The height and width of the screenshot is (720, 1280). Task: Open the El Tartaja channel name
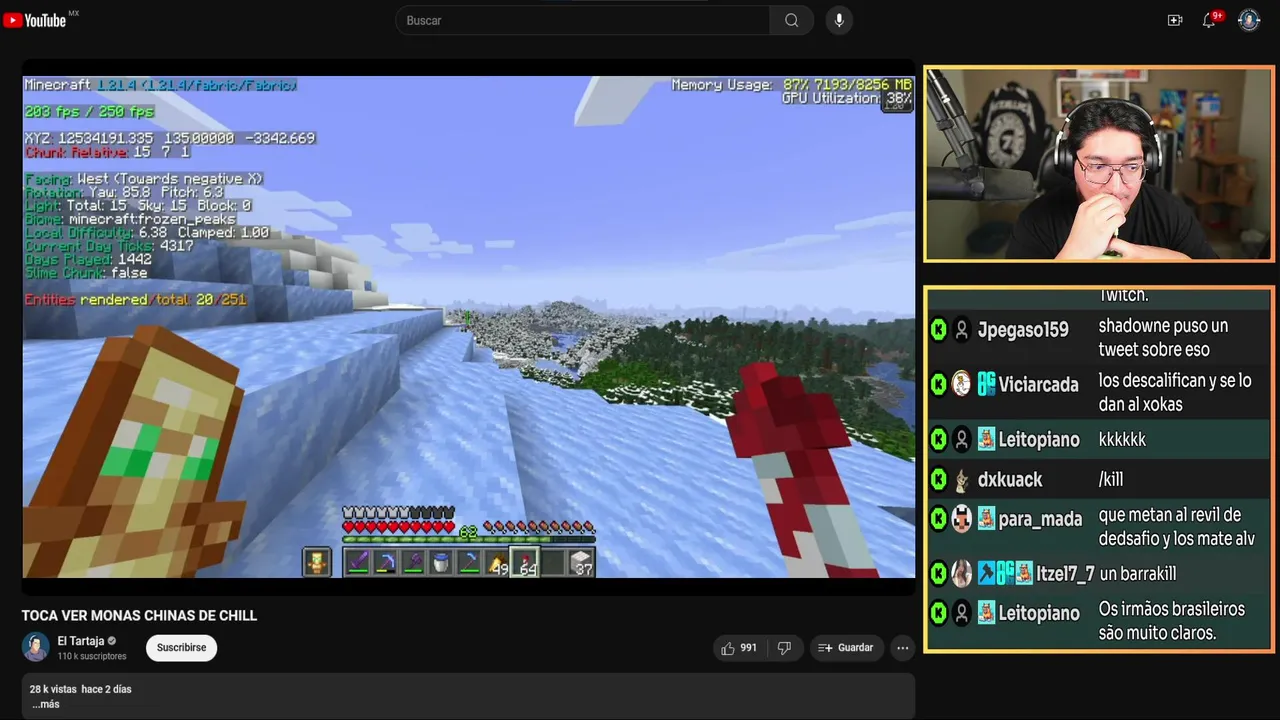(81, 641)
